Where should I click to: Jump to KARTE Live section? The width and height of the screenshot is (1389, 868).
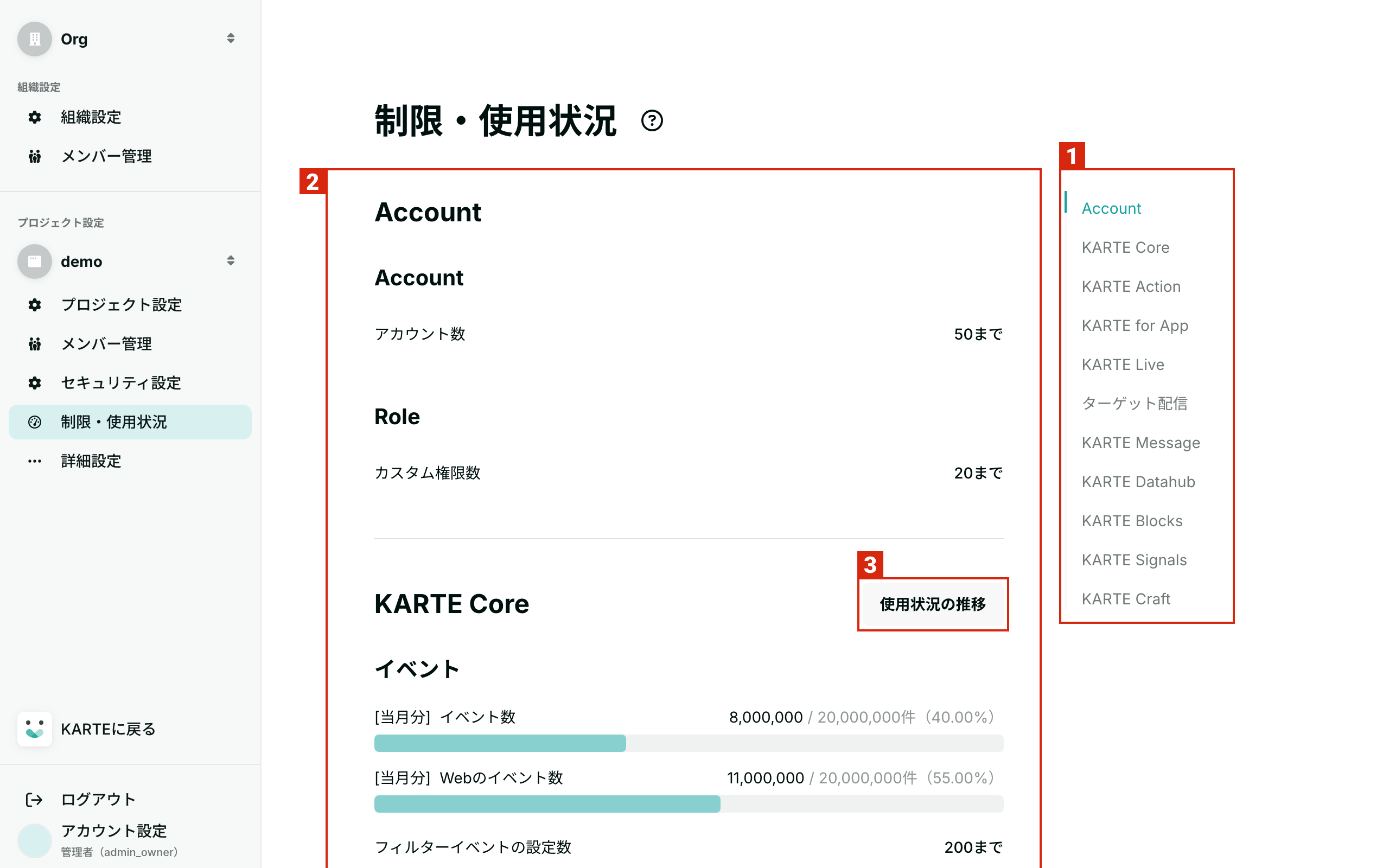coord(1123,365)
